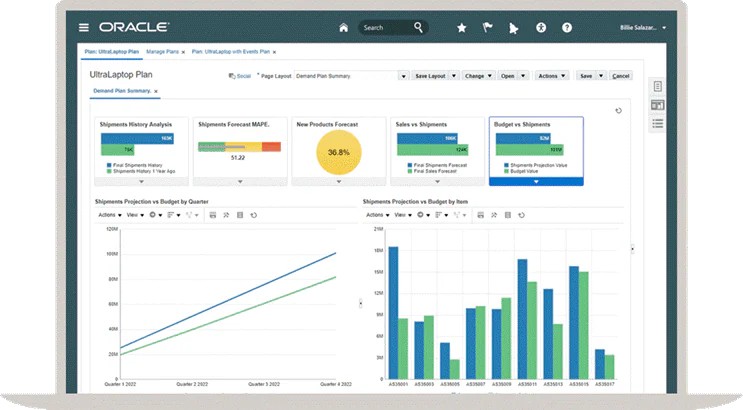The width and height of the screenshot is (743, 410).
Task: Expand the Sales vs Shipments tile
Action: (437, 182)
